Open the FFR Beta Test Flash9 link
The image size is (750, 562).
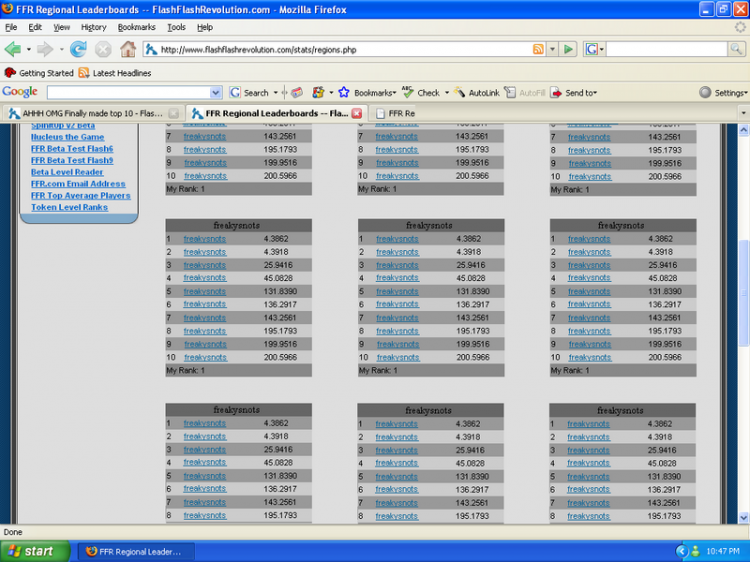[72, 160]
